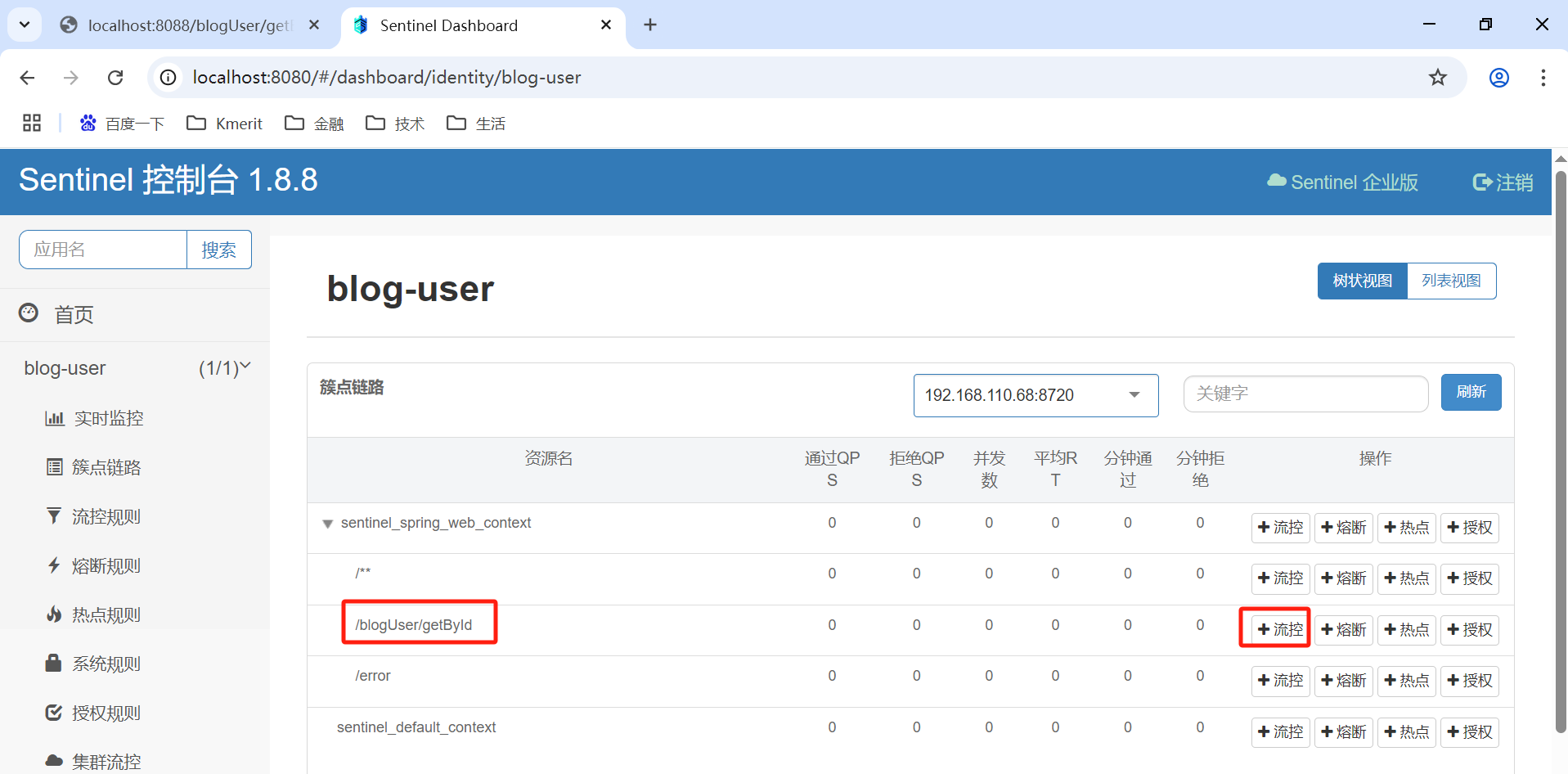Open a new browser tab
Screen dimensions: 1568x774
click(650, 25)
